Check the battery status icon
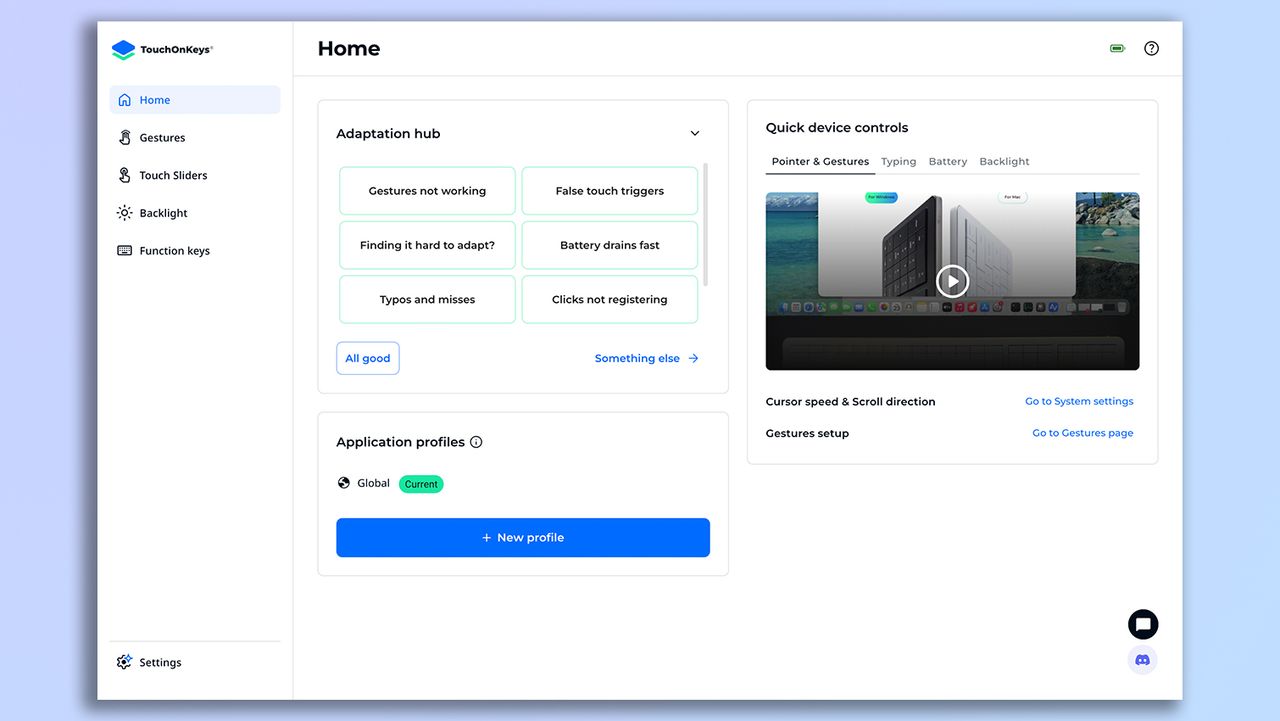The image size is (1280, 721). pos(1118,48)
